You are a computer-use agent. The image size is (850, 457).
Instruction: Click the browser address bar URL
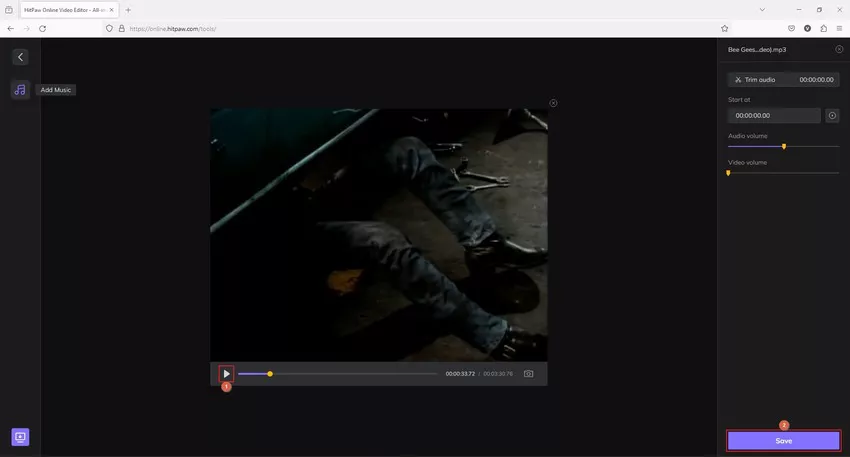(x=173, y=29)
